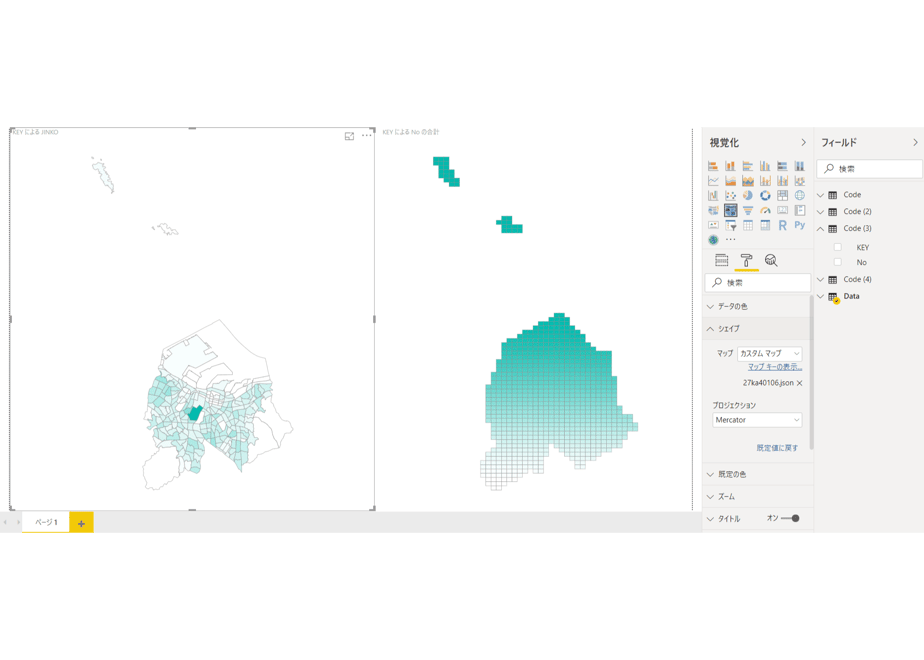
Task: Choose the R script visual icon
Action: click(782, 225)
